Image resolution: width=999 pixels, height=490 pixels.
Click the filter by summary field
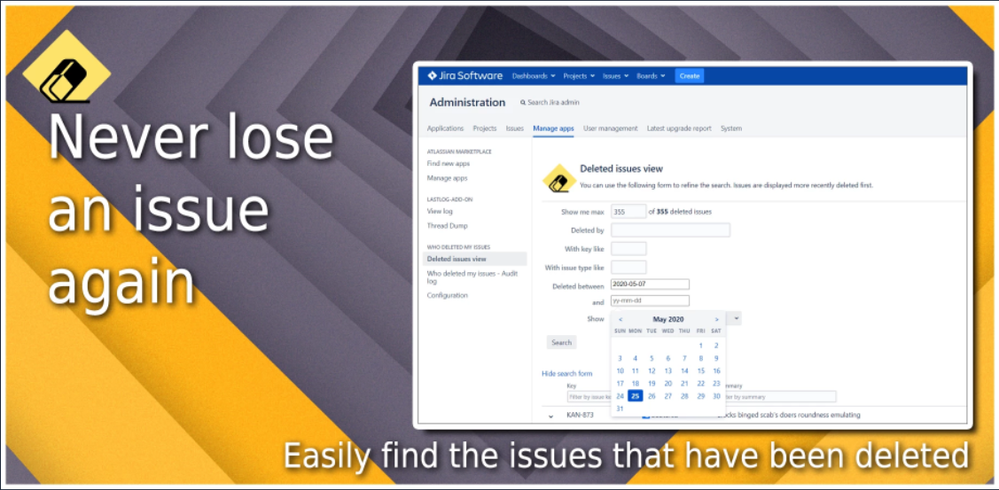coord(779,397)
